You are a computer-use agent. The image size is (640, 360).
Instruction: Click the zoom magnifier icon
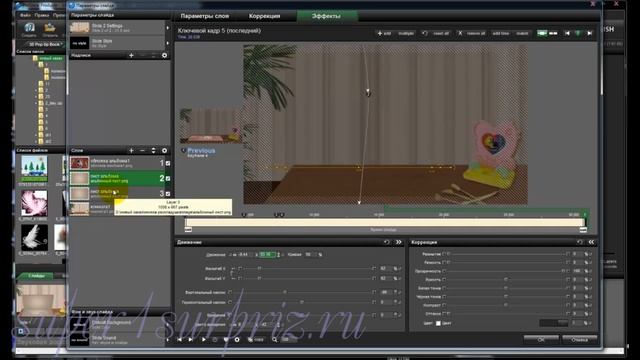click(x=275, y=339)
